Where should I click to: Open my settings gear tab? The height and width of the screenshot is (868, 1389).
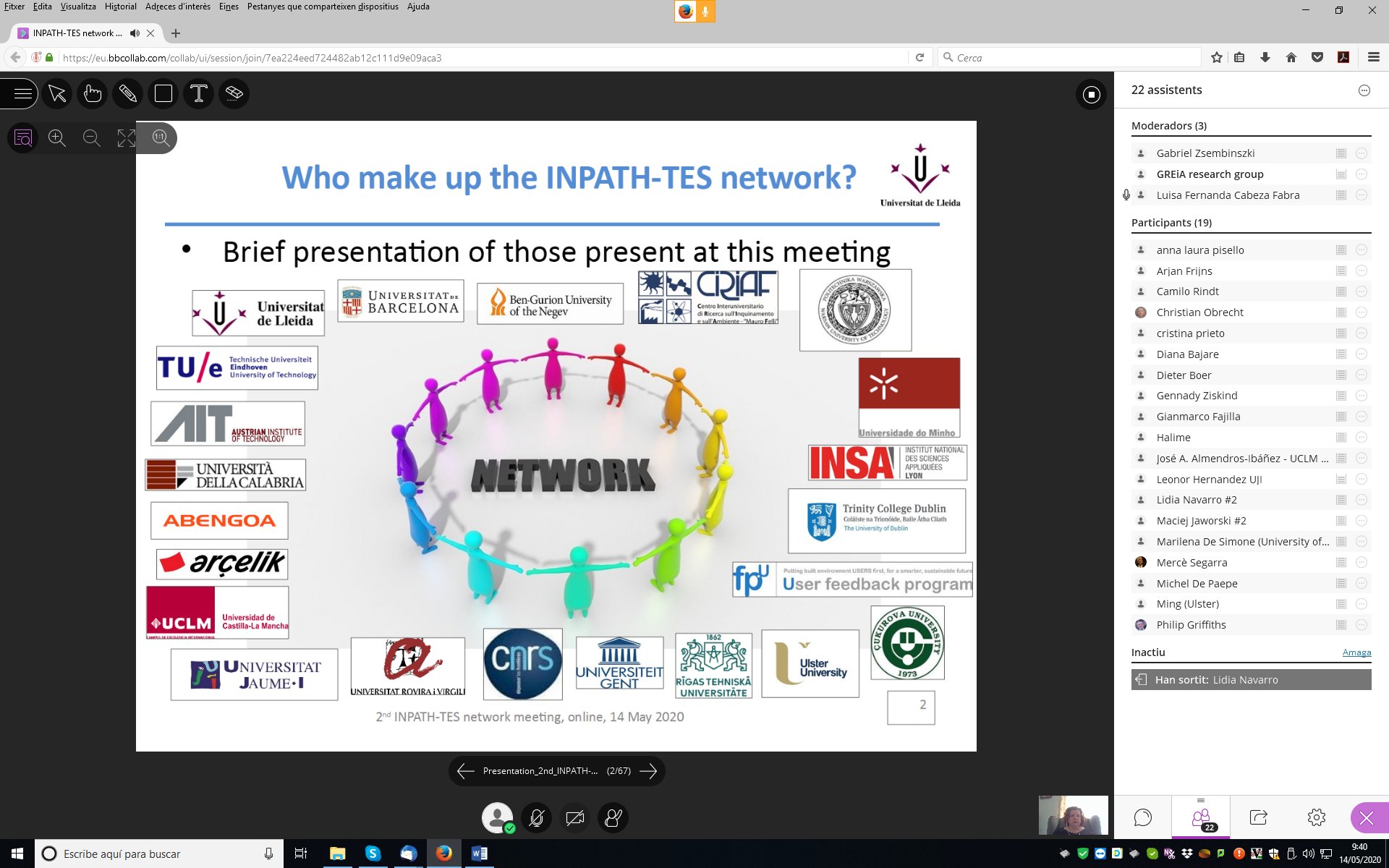pyautogui.click(x=1317, y=818)
